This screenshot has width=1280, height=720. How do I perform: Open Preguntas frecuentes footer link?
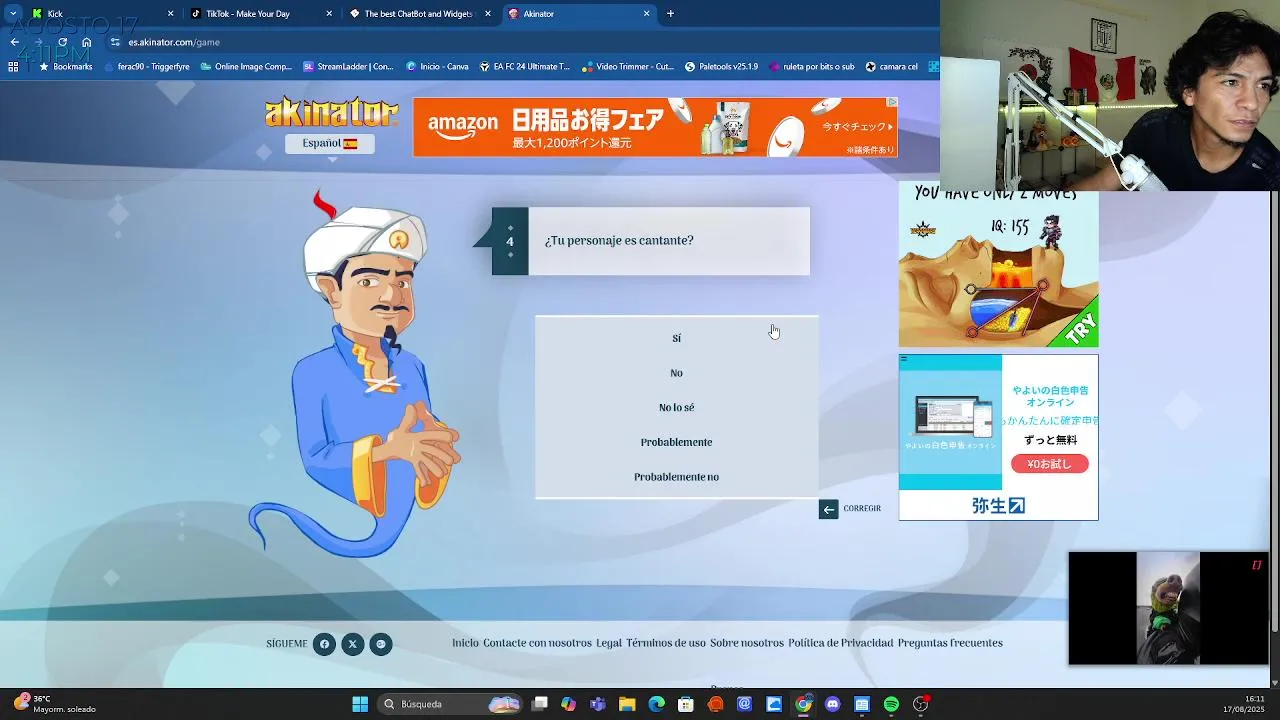[x=950, y=643]
